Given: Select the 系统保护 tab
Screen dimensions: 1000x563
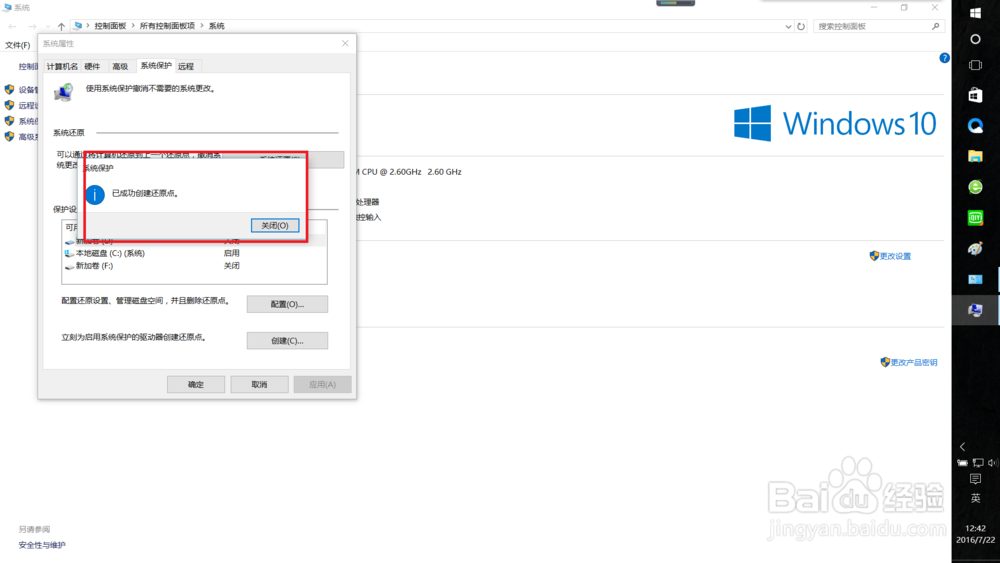Looking at the screenshot, I should tap(156, 66).
